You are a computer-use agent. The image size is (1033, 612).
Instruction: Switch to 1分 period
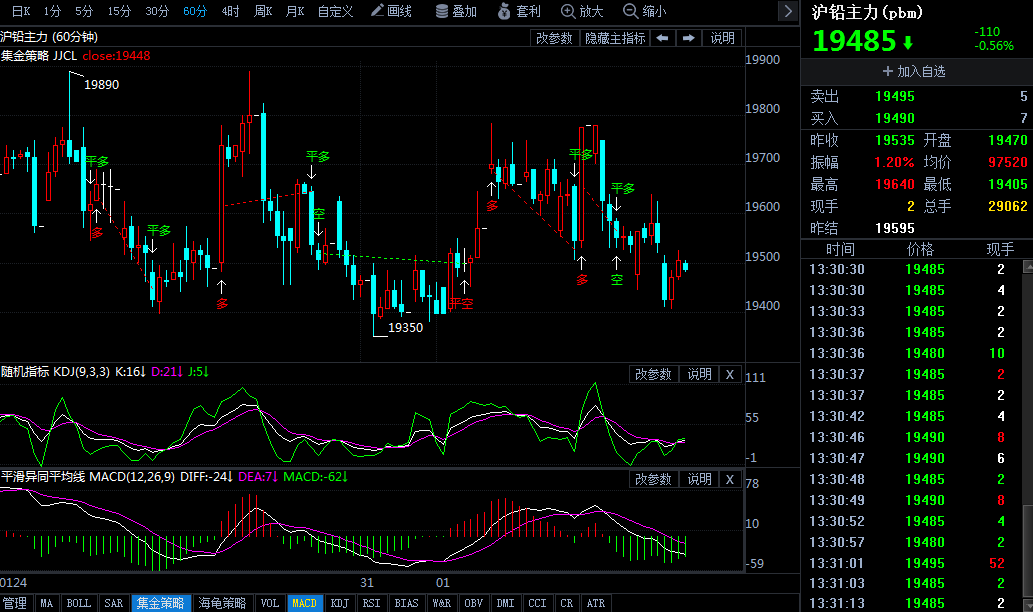pos(52,11)
